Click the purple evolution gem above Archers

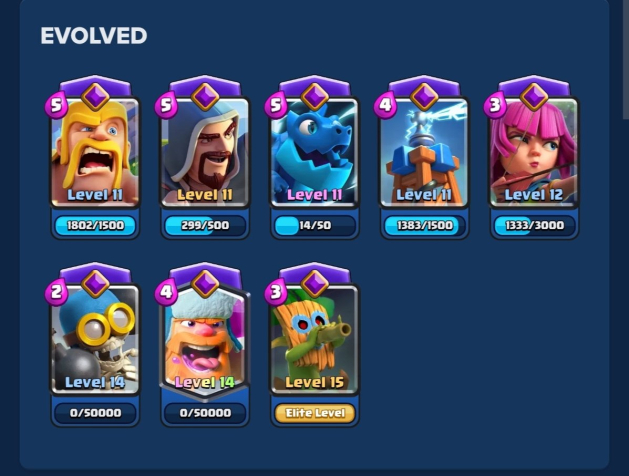point(534,97)
